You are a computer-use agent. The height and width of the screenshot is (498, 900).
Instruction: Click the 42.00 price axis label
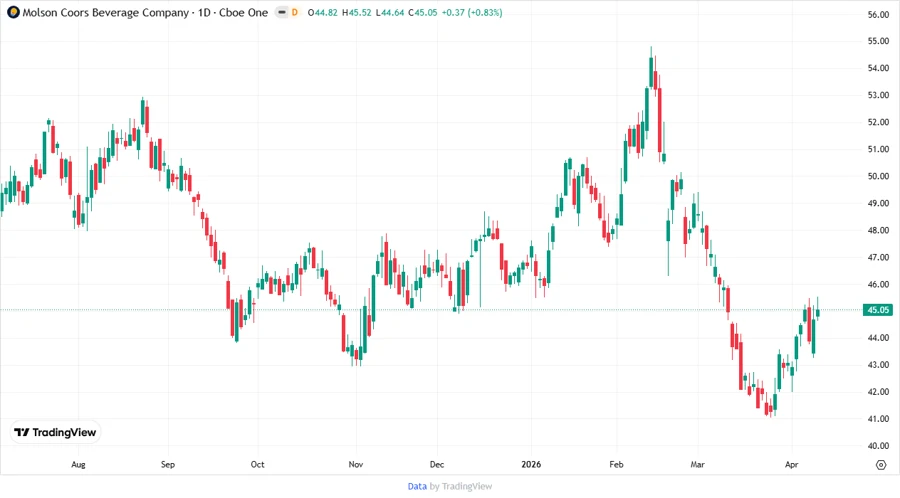pos(878,392)
